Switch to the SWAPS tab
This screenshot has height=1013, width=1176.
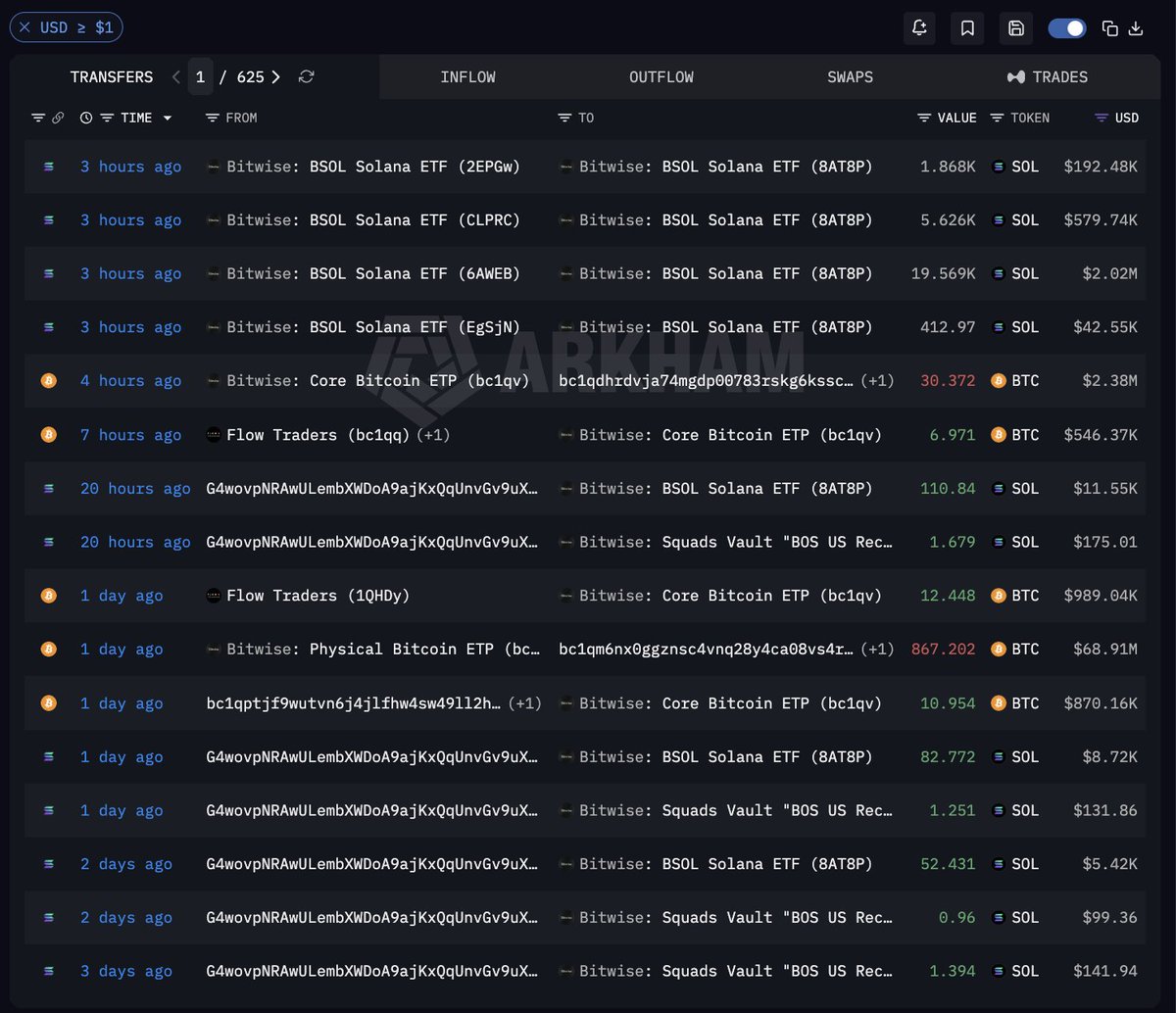point(850,77)
